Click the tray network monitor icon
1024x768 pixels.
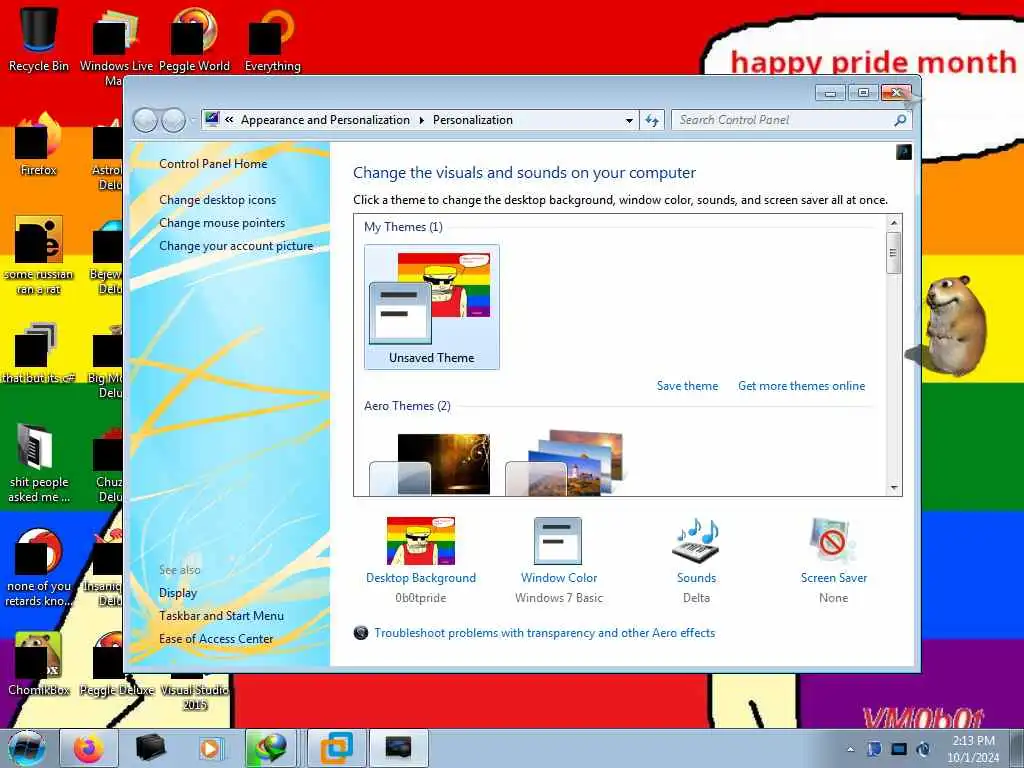[x=899, y=749]
